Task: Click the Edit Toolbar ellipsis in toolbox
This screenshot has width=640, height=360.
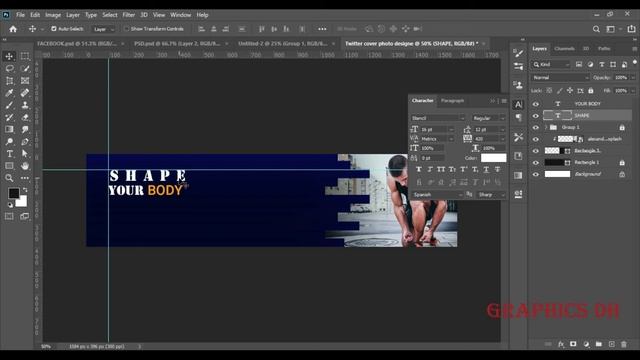Action: point(25,178)
